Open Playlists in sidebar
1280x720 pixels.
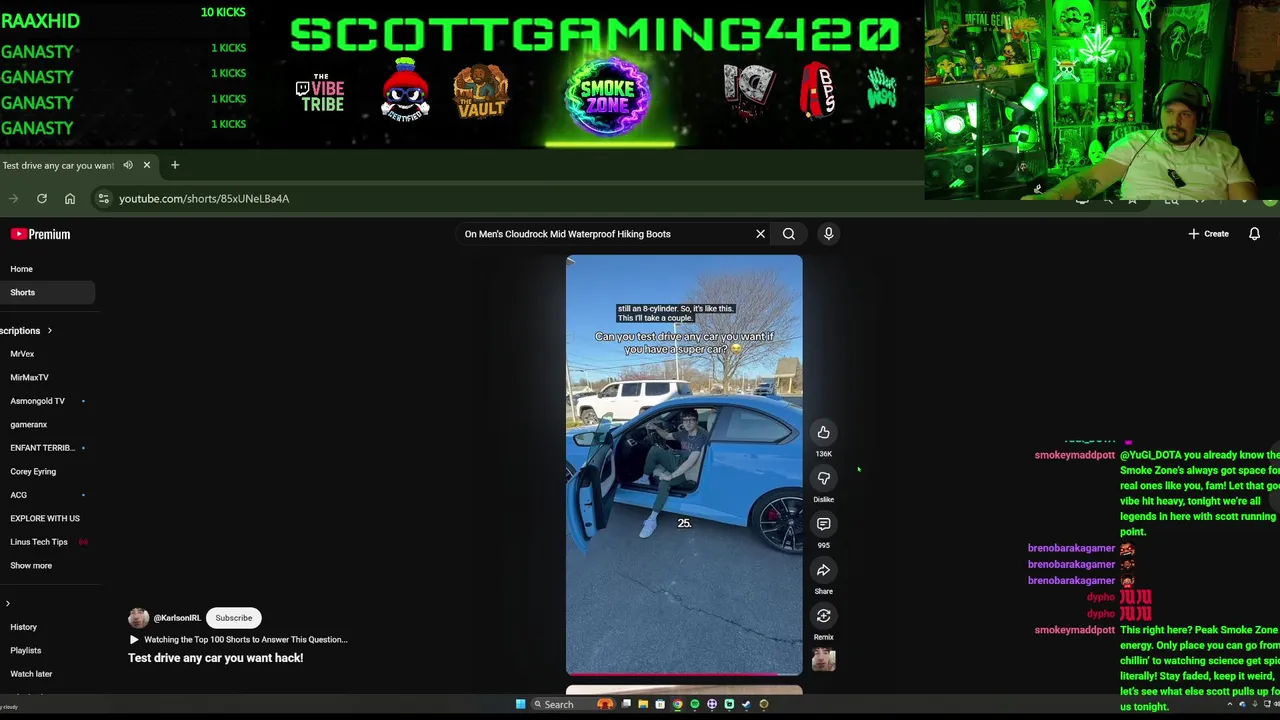(26, 651)
